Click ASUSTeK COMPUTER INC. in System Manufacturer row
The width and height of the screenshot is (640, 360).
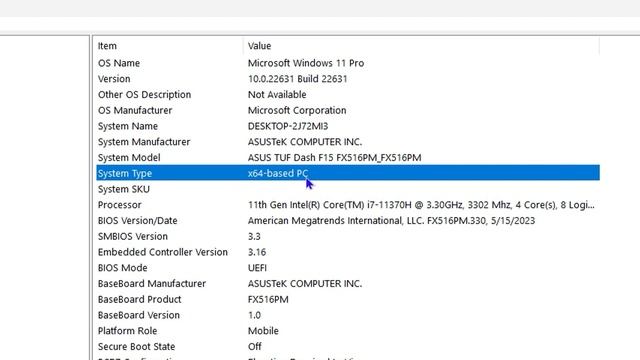[x=304, y=142]
